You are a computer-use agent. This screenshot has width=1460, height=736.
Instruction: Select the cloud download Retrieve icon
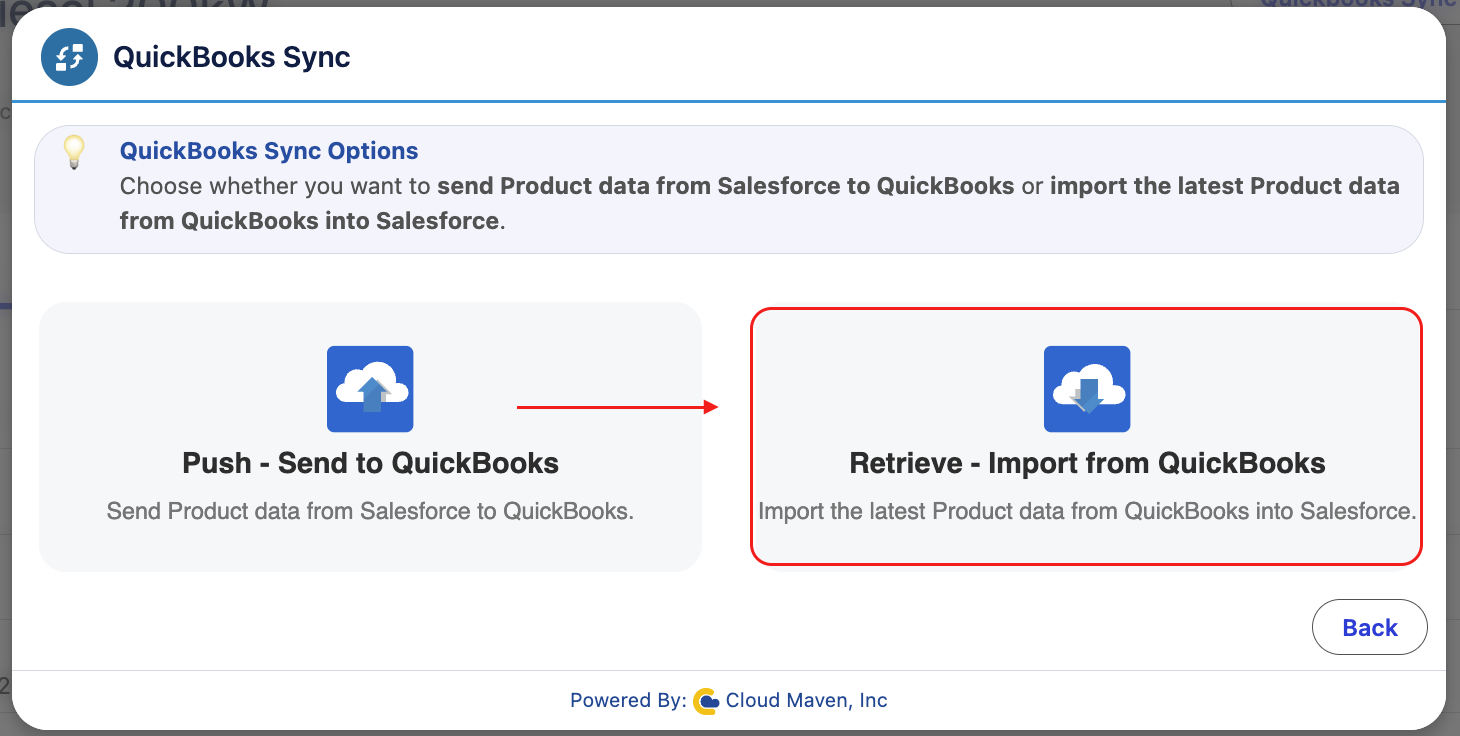[1087, 389]
